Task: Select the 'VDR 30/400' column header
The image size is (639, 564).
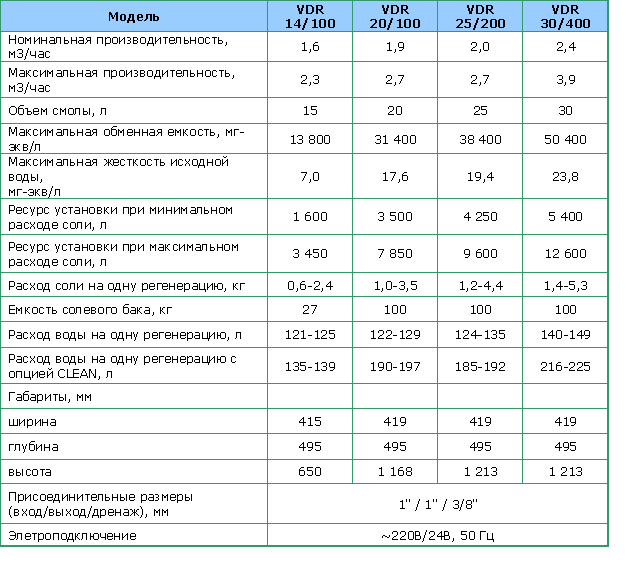Action: [565, 16]
